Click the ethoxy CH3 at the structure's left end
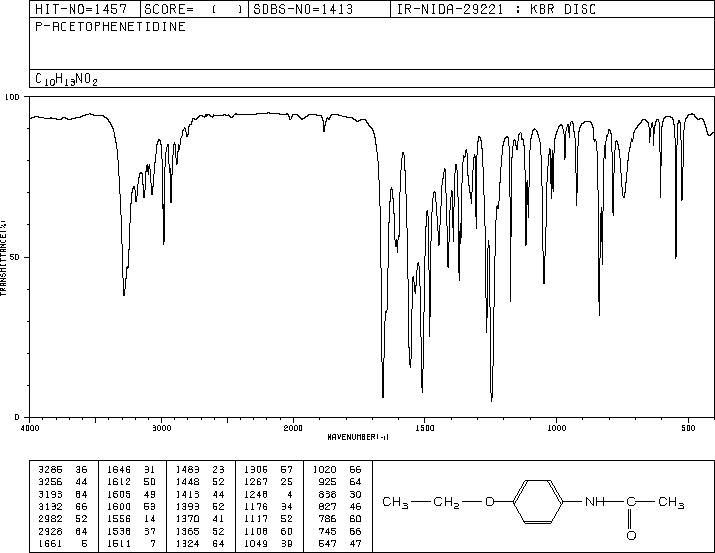 pyautogui.click(x=395, y=502)
